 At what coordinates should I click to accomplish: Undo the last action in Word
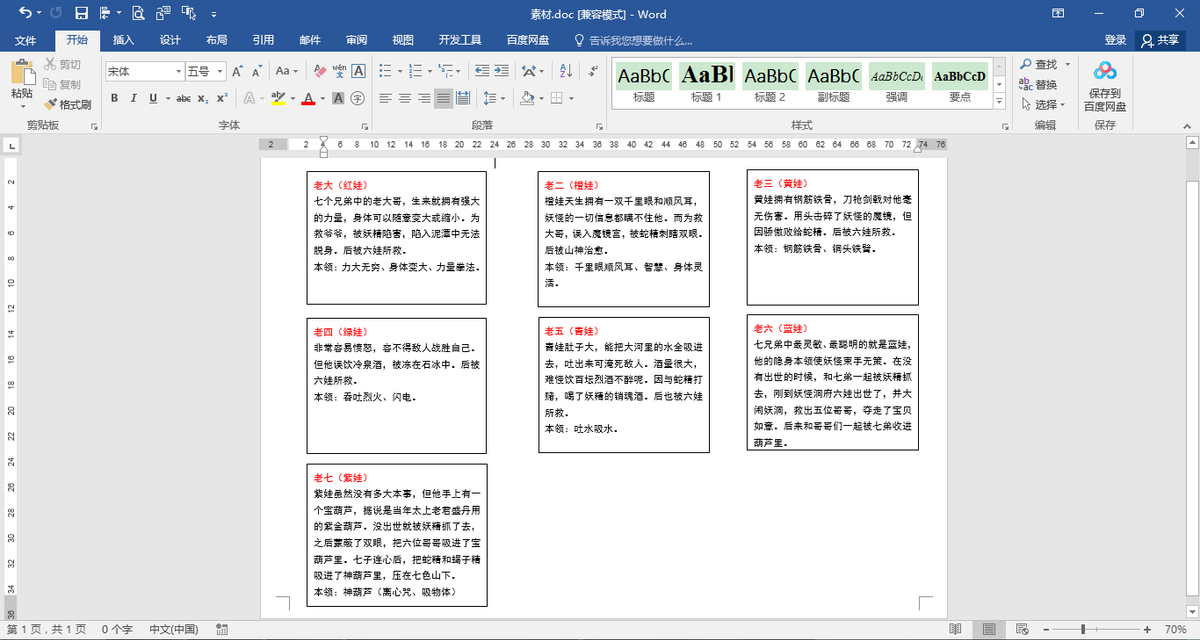click(24, 13)
